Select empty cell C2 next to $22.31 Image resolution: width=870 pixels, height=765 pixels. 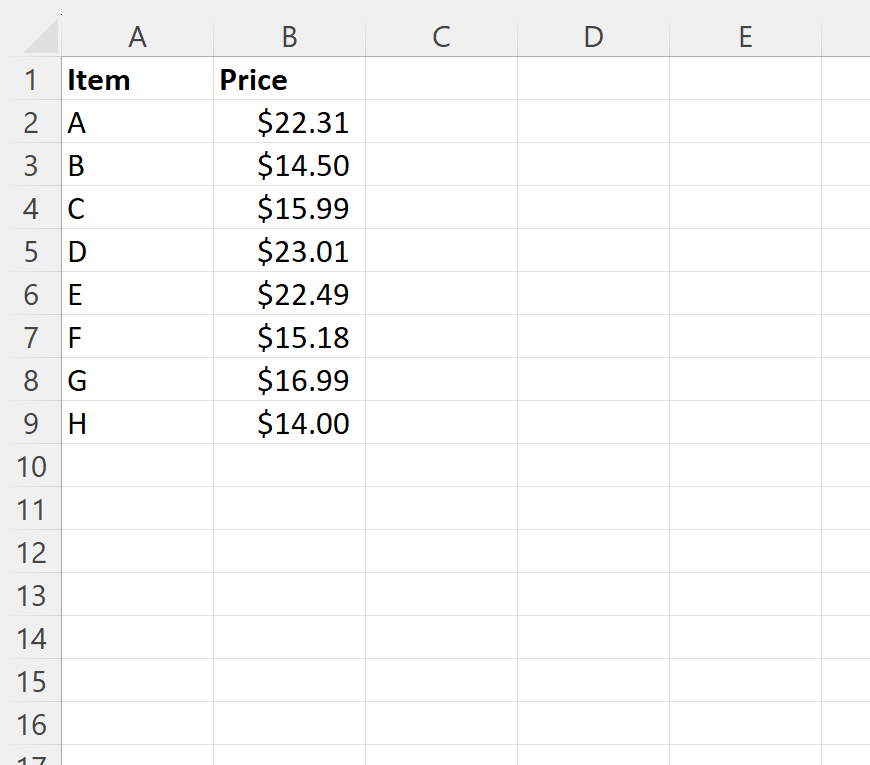click(x=440, y=122)
